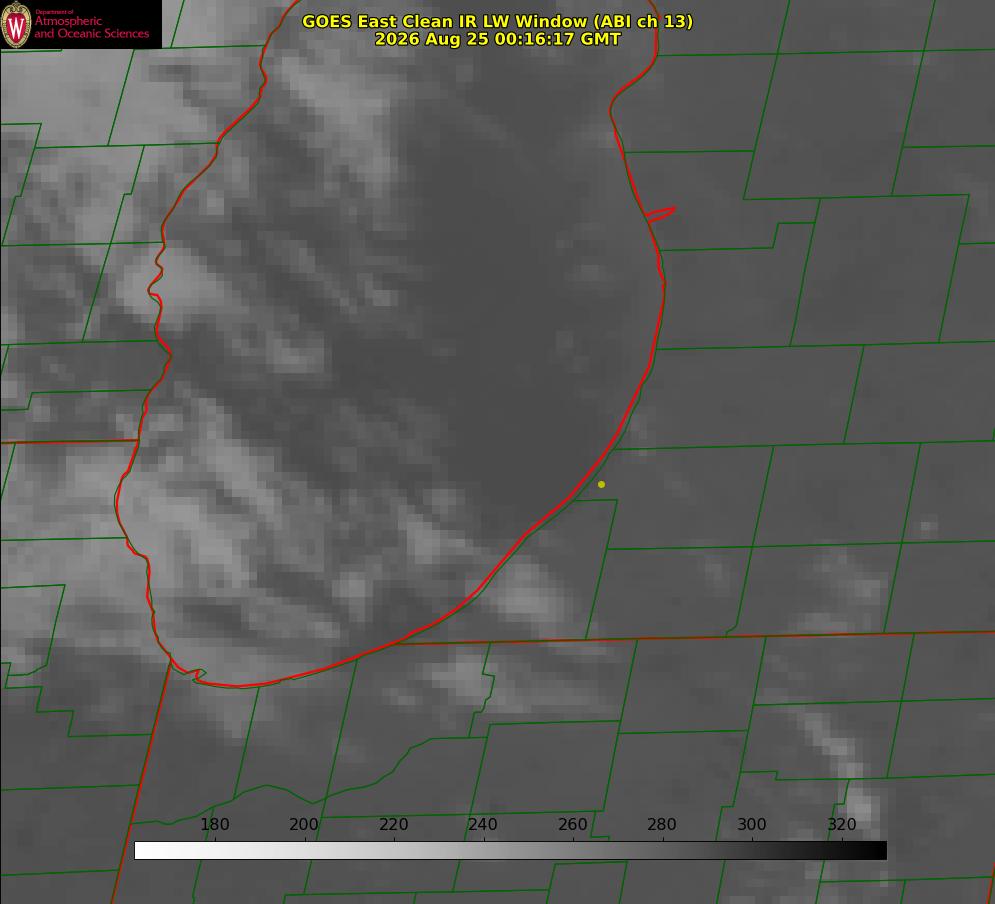Click the Atmospheric and Oceanic Sciences text
The image size is (995, 904).
pyautogui.click(x=91, y=27)
